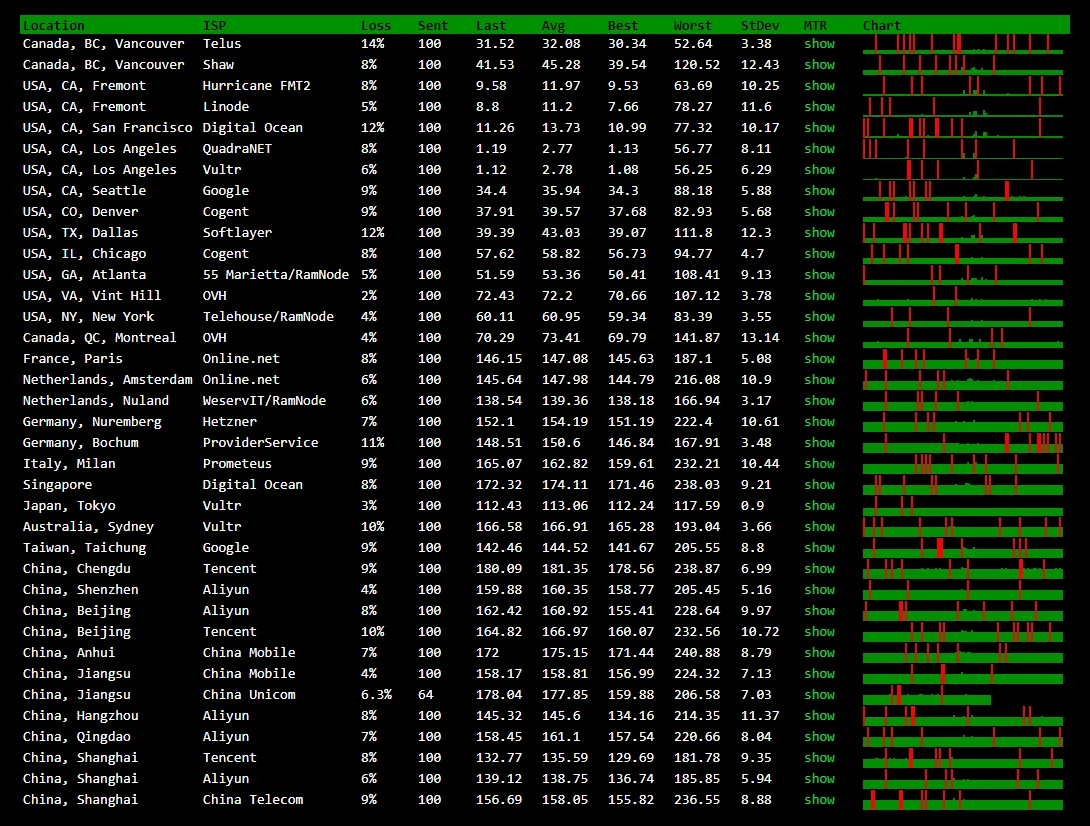
Task: Click 'Australia, Sydney' location cell
Action: point(88,526)
